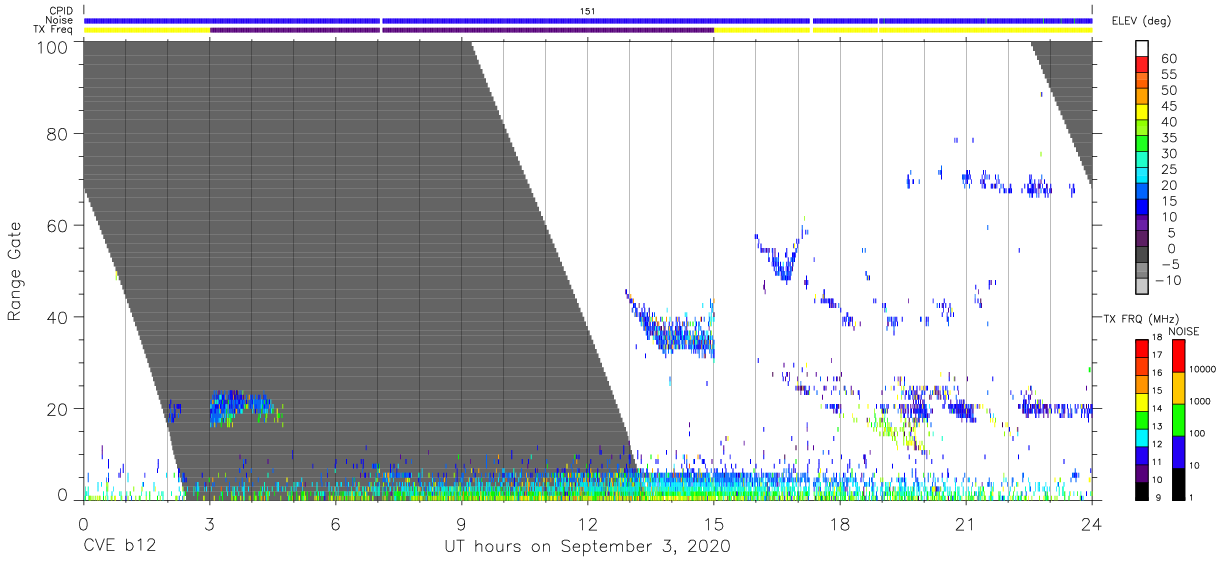Click the CVE b12 radar label
The height and width of the screenshot is (567, 1228).
click(x=118, y=547)
